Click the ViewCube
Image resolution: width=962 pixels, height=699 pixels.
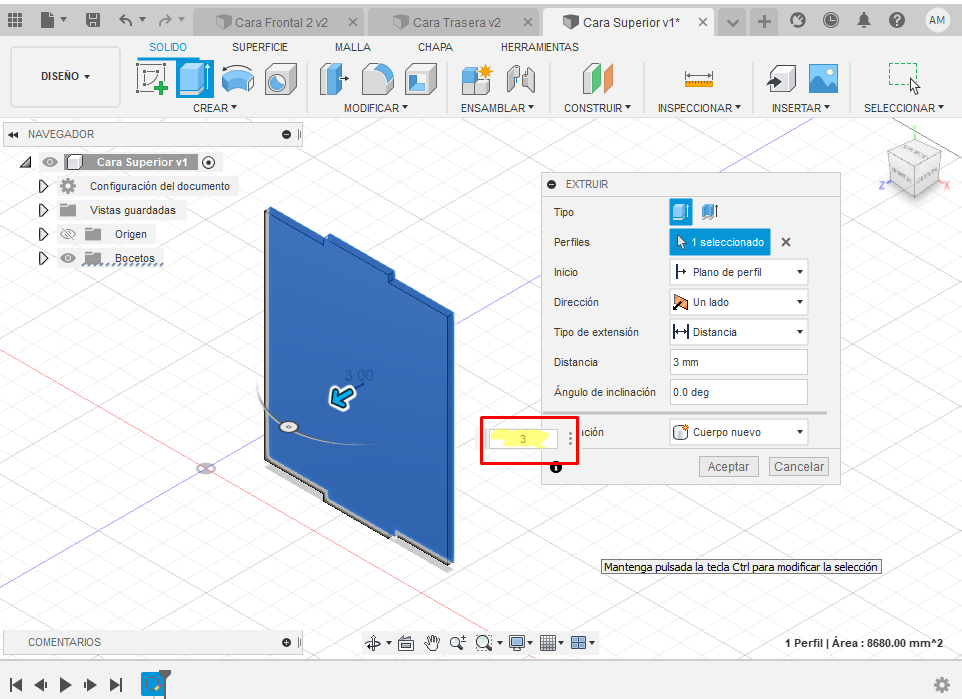pos(914,168)
